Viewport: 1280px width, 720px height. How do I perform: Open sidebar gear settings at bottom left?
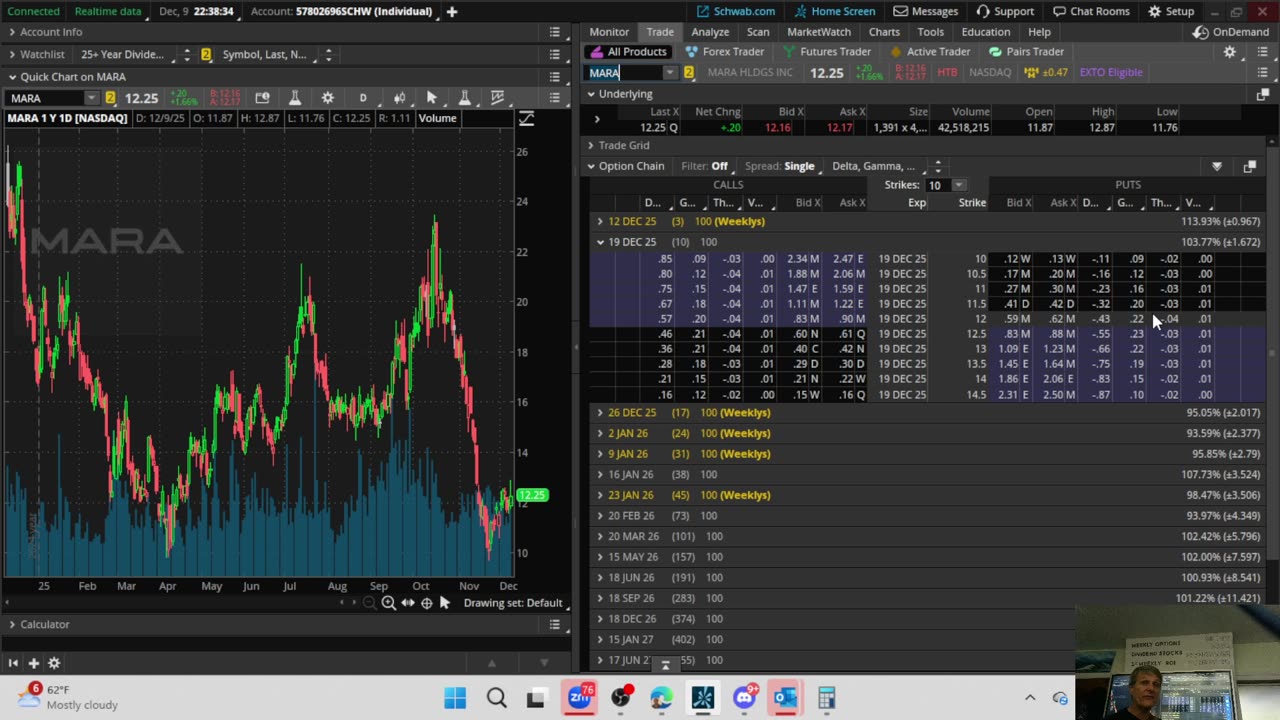click(x=54, y=663)
